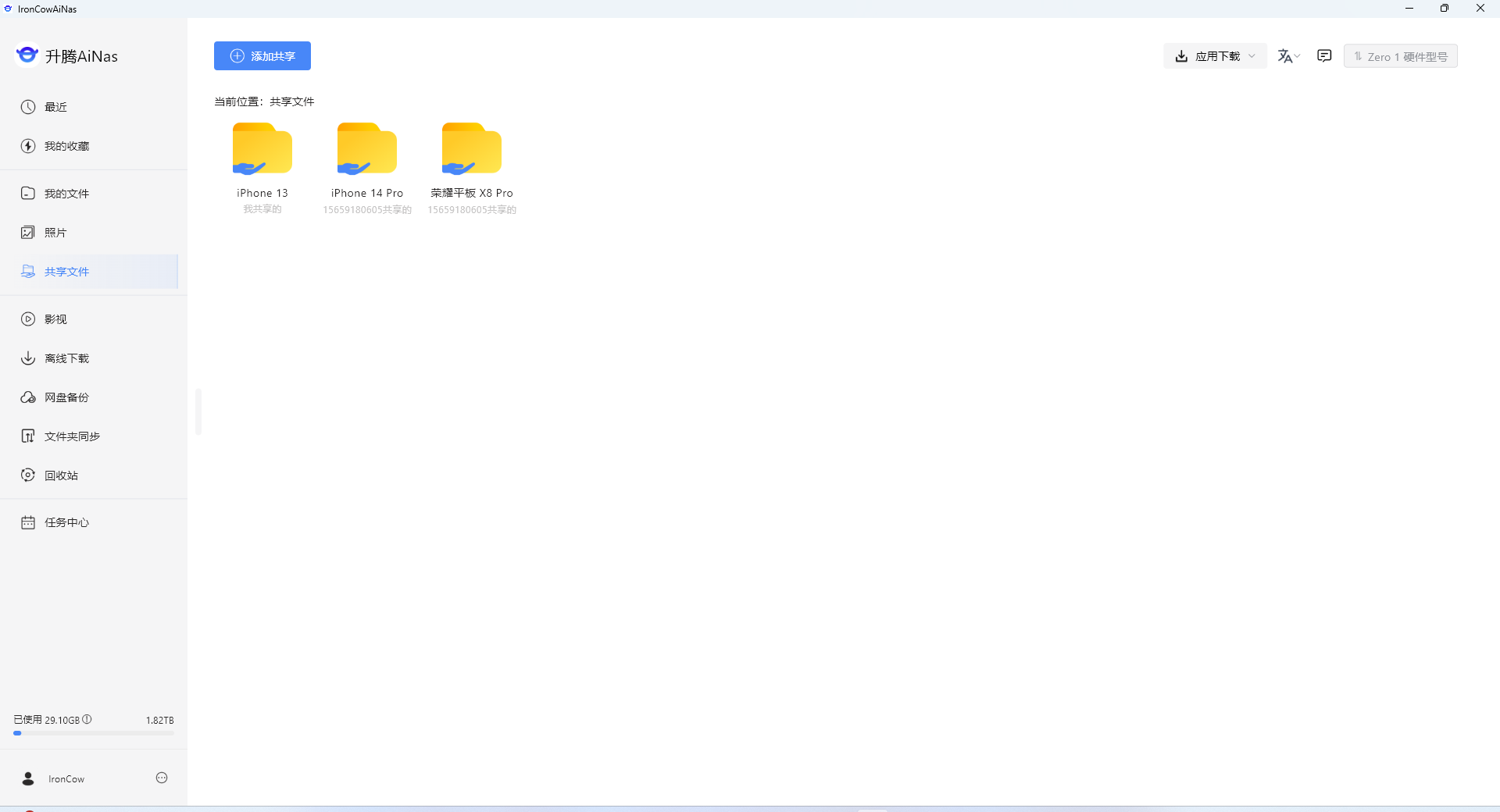Switch to 最近 recent files view

54,106
